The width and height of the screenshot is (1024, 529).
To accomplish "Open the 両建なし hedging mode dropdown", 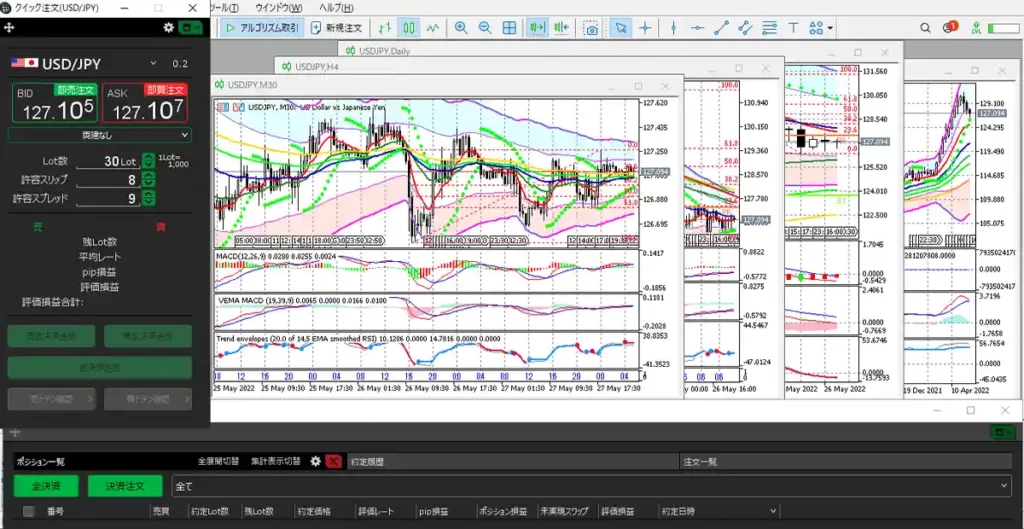I will pos(99,135).
